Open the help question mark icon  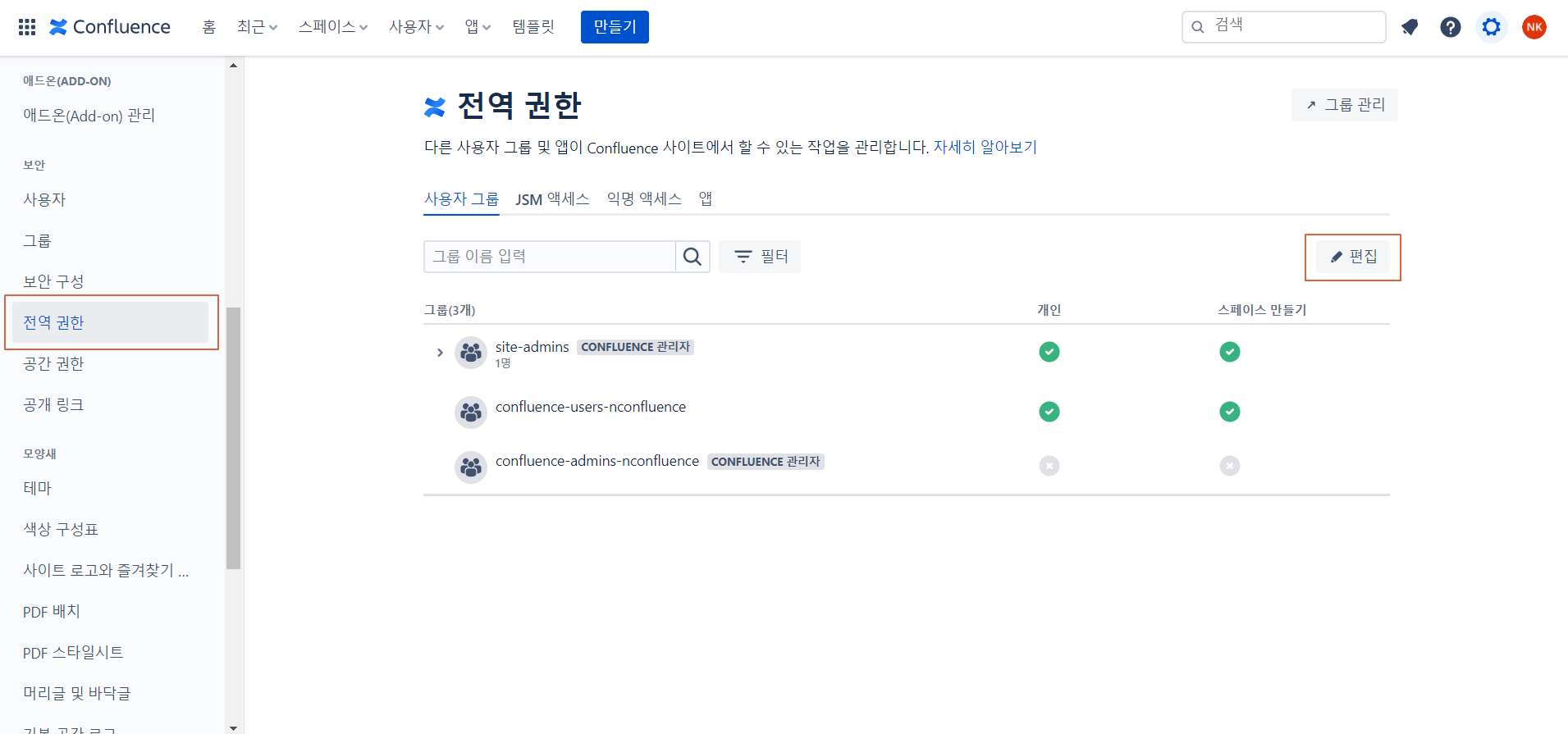(1451, 27)
